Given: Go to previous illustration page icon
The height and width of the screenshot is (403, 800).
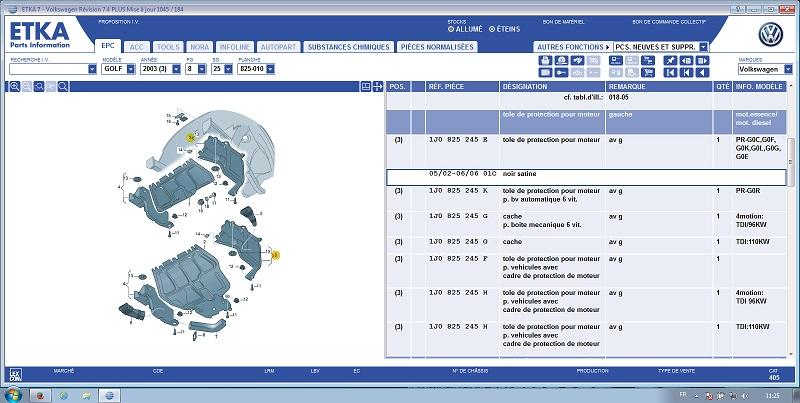Looking at the screenshot, I should point(686,60).
